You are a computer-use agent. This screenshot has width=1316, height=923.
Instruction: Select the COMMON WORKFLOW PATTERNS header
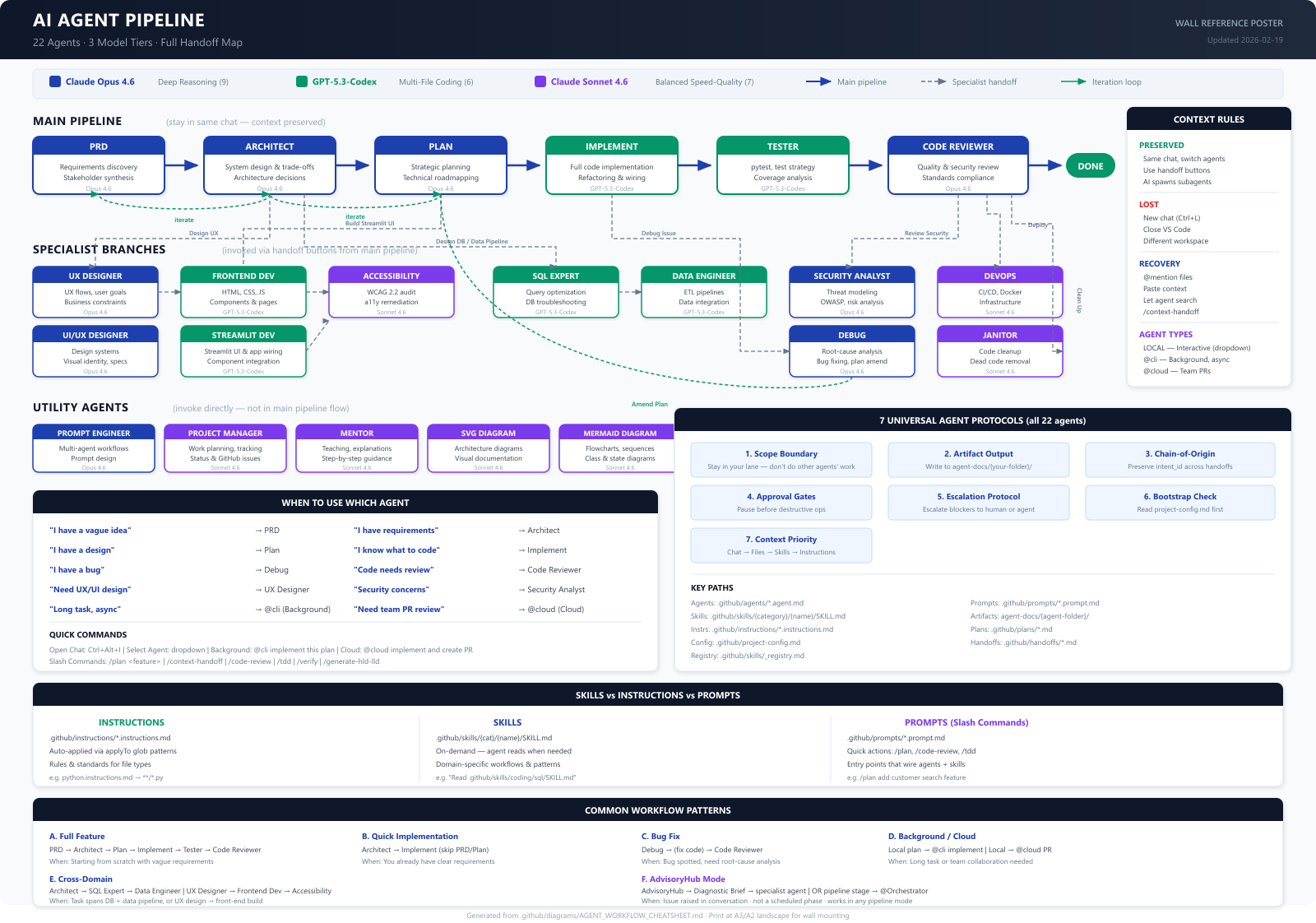657,810
